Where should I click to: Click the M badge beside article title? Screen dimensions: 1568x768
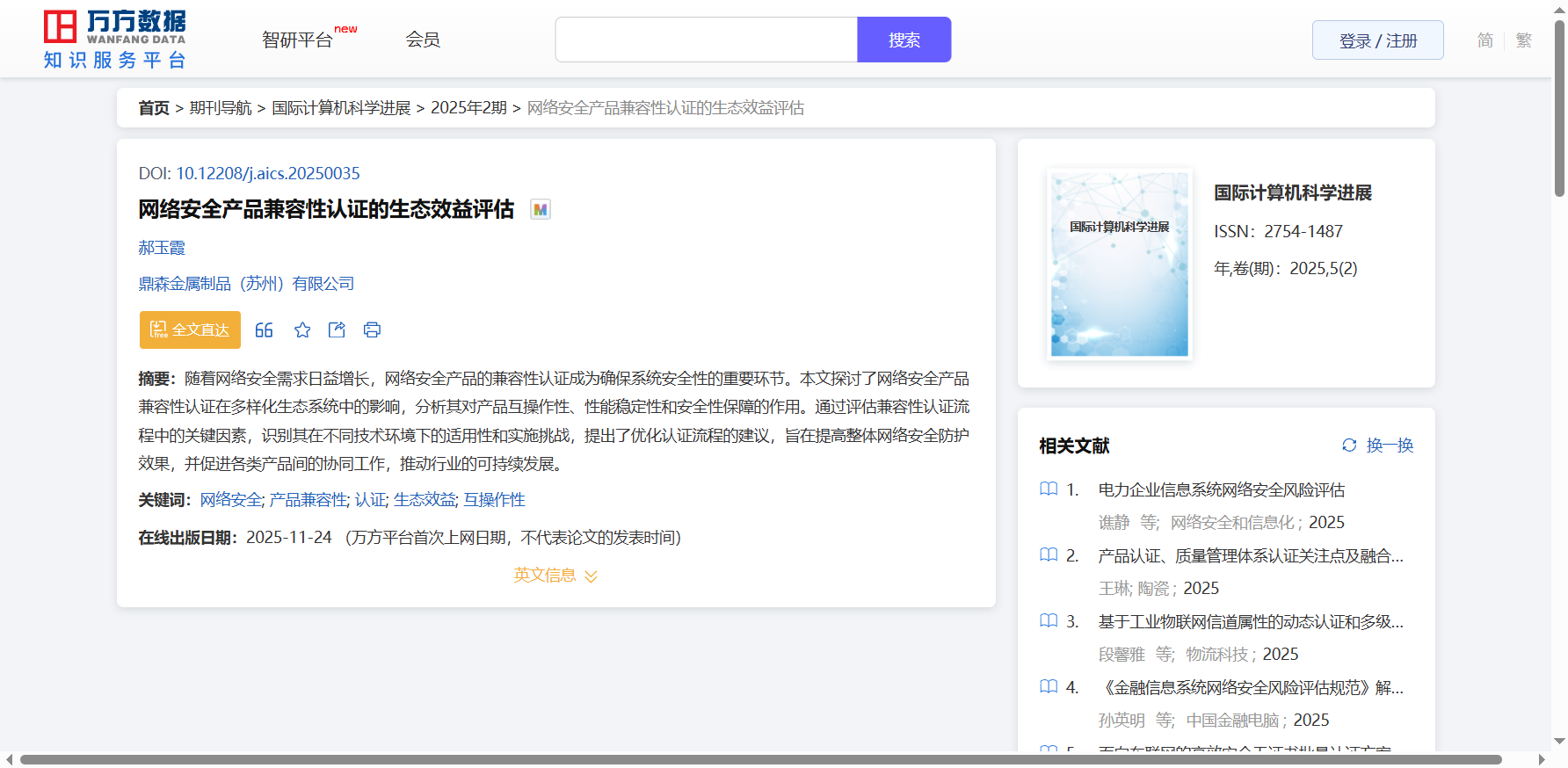coord(541,210)
